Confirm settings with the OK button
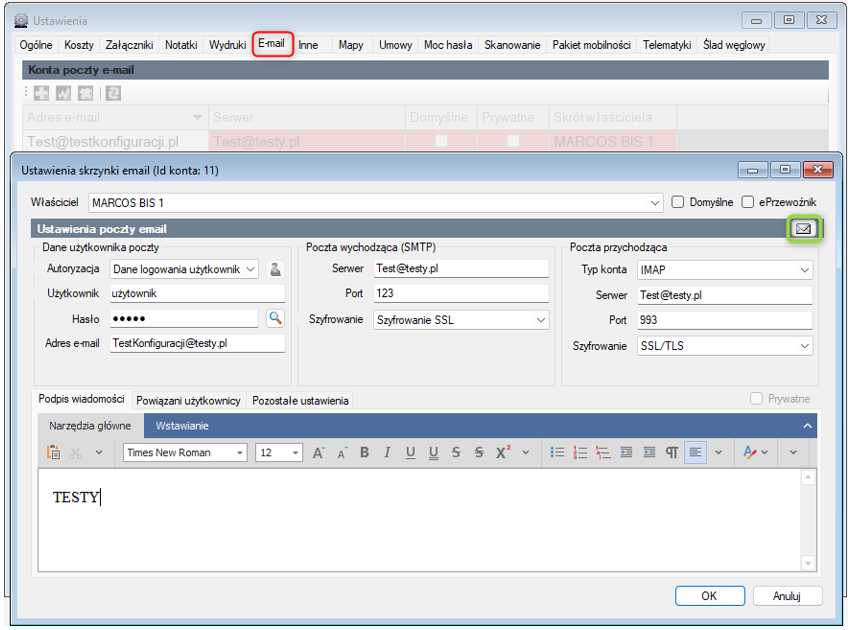 pyautogui.click(x=710, y=596)
